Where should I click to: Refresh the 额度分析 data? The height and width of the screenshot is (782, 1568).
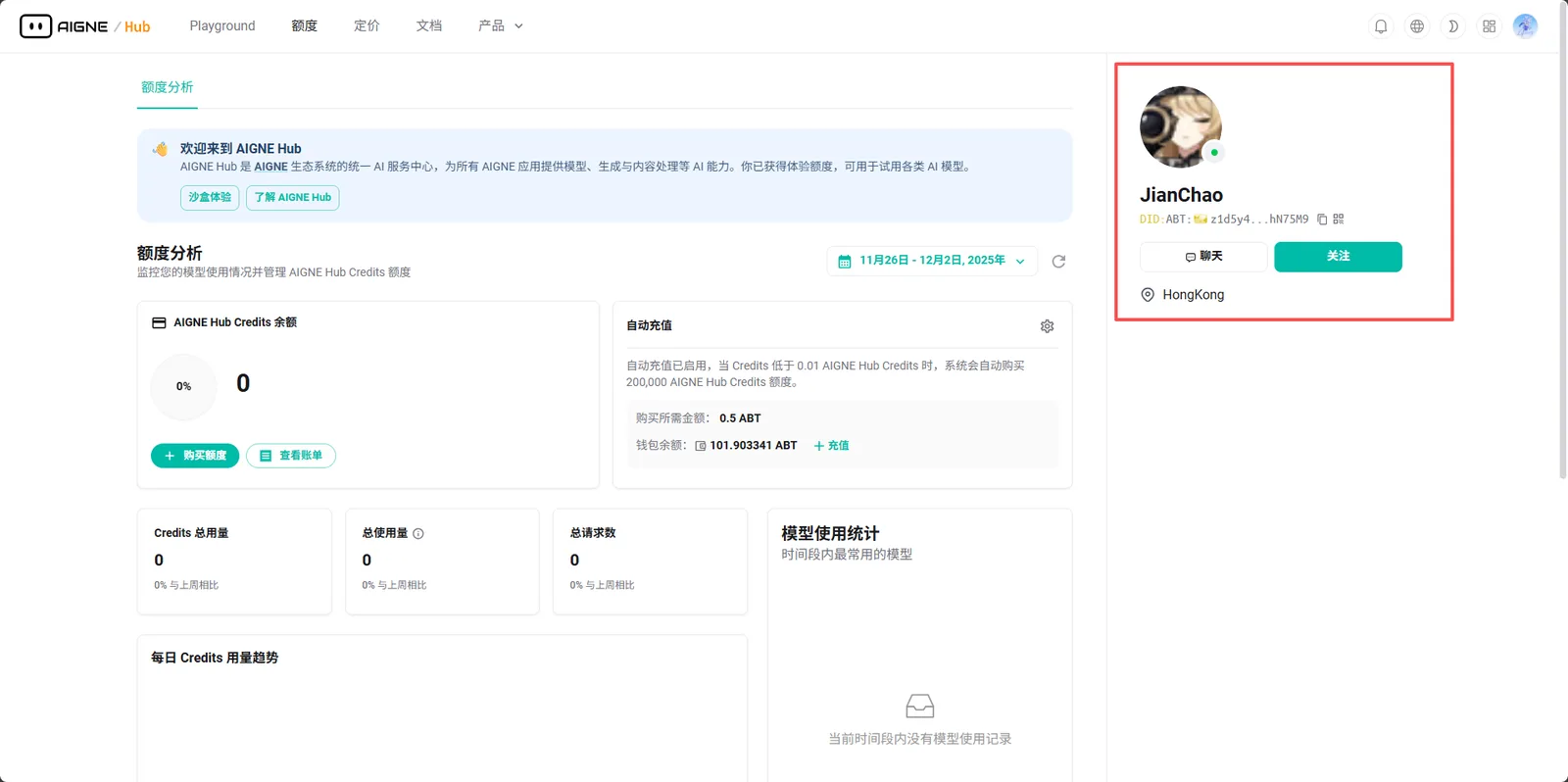click(1058, 262)
